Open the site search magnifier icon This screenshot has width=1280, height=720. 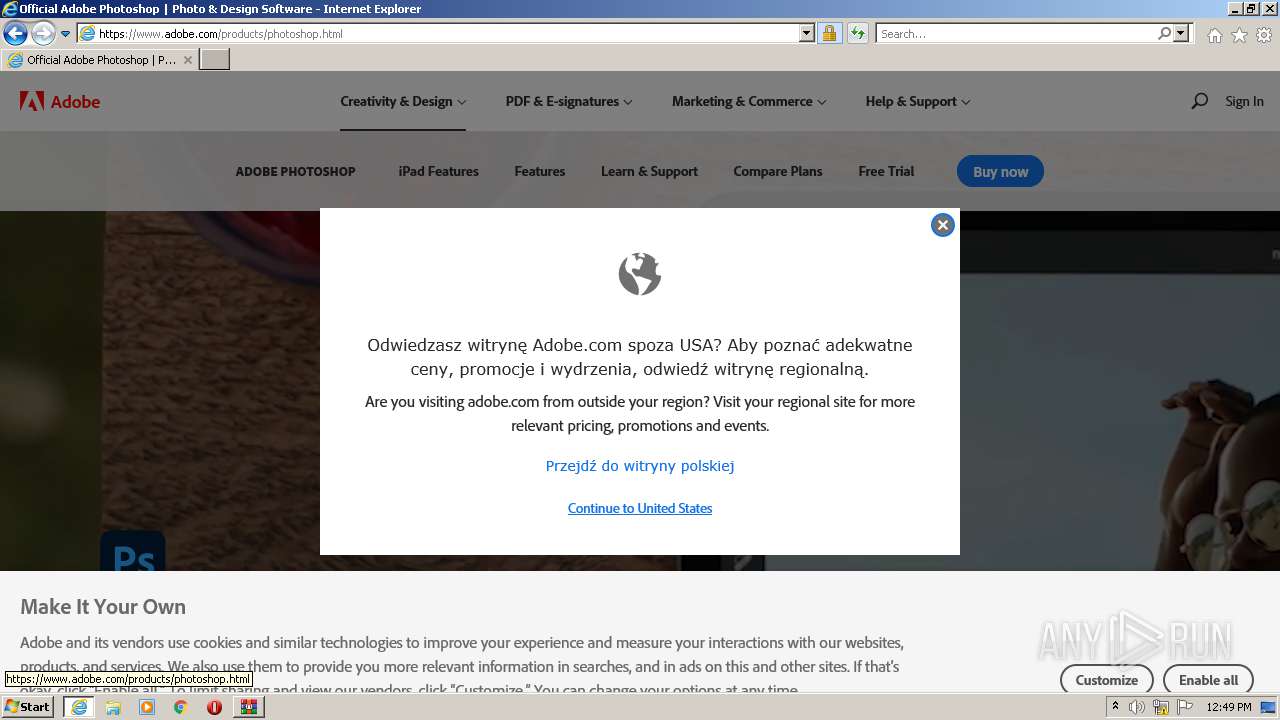(1199, 101)
